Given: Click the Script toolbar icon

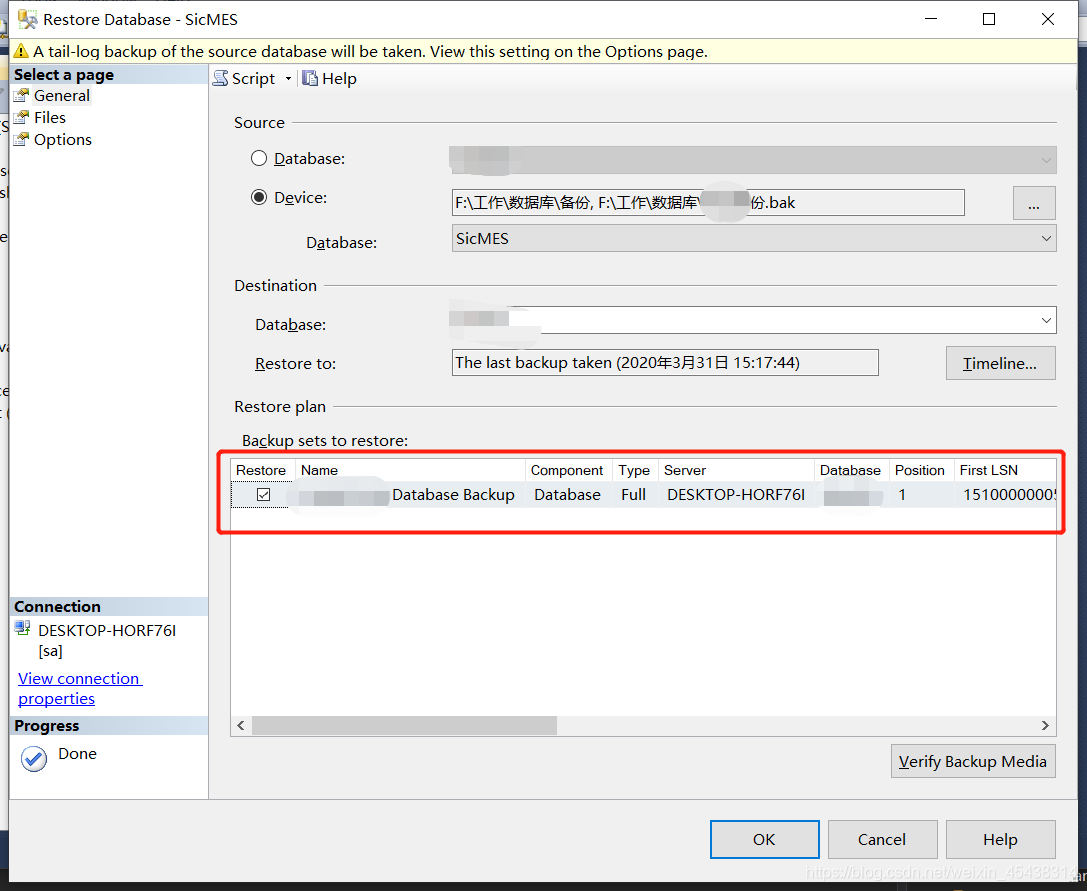Looking at the screenshot, I should 220,78.
